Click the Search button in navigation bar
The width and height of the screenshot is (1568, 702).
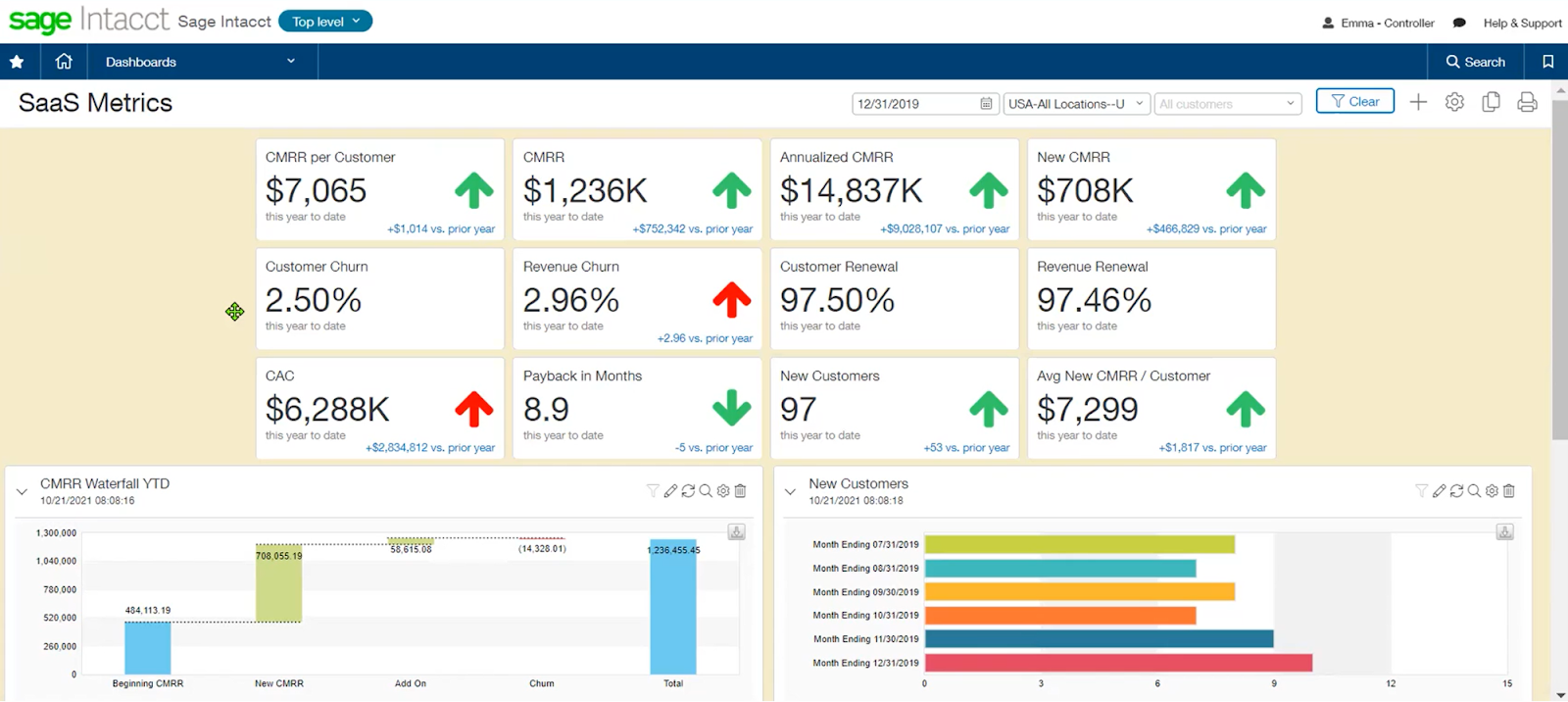pyautogui.click(x=1475, y=62)
